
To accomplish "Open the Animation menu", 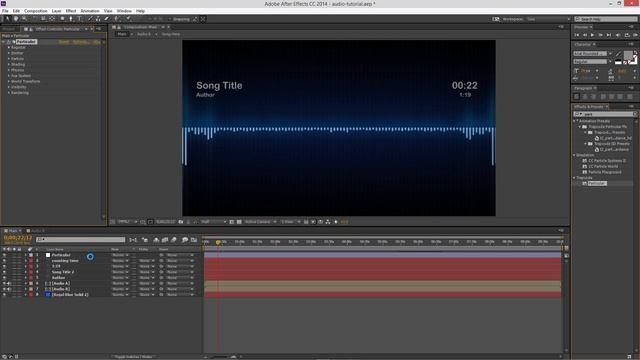I will [90, 11].
